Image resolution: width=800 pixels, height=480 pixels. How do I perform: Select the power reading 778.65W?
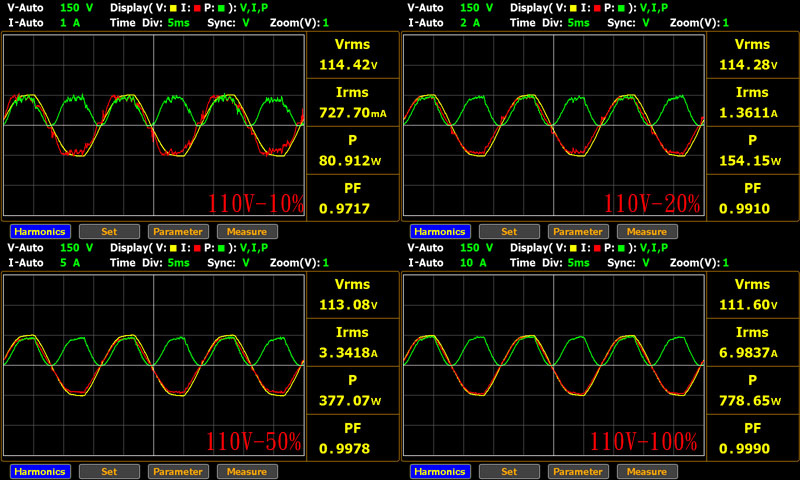pyautogui.click(x=750, y=400)
